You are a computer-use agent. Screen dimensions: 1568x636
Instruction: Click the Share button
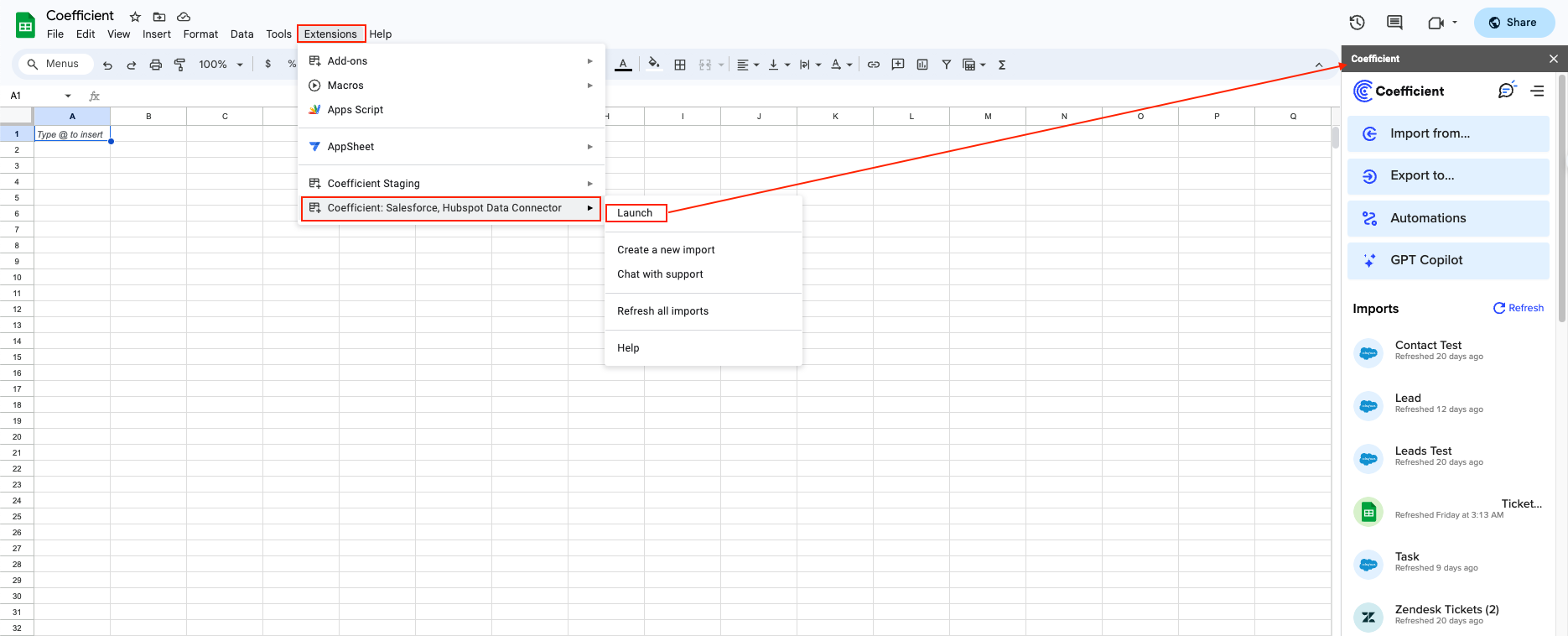point(1514,23)
